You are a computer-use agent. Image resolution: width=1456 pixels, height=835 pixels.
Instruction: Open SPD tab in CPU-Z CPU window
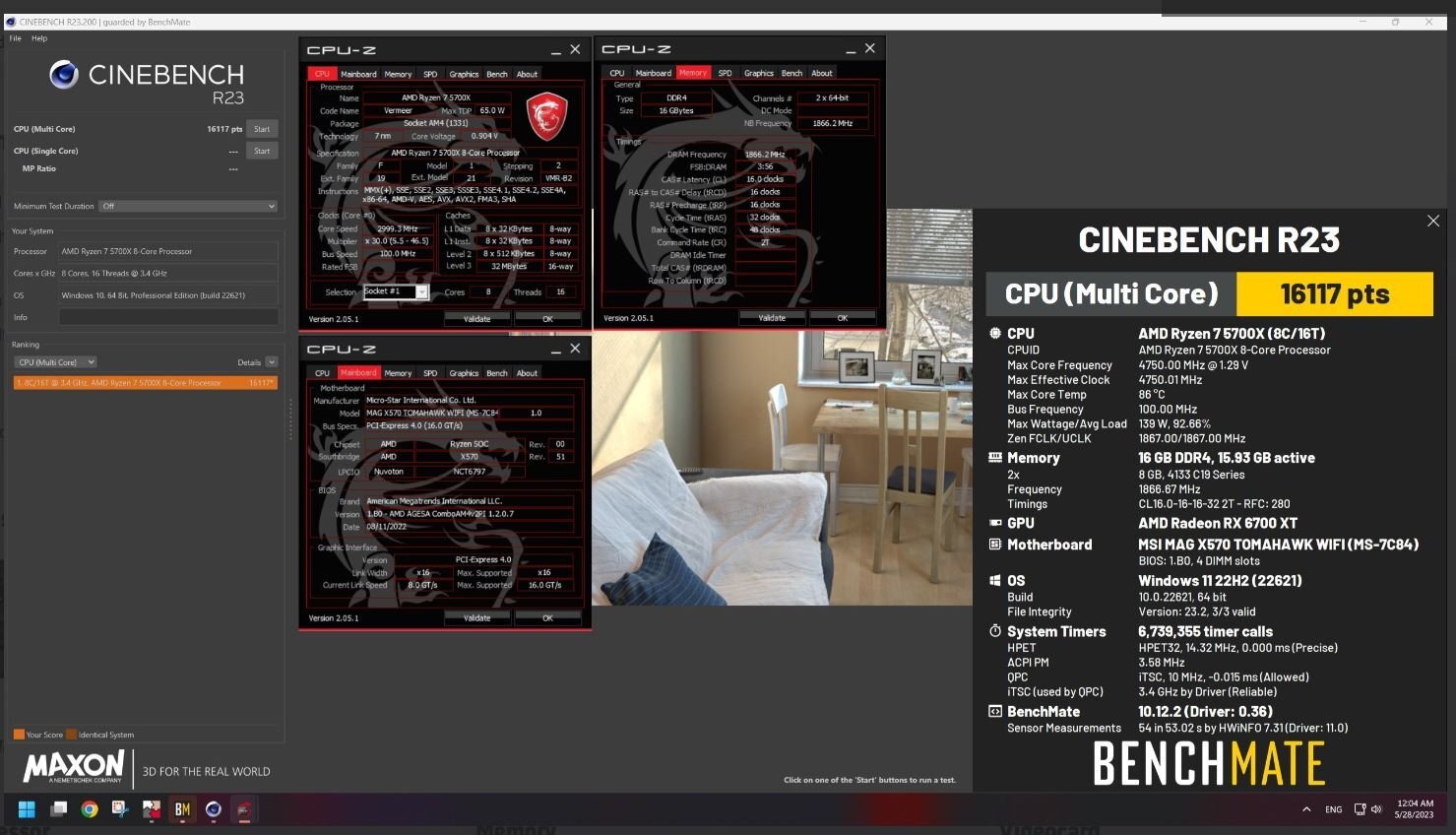point(430,74)
